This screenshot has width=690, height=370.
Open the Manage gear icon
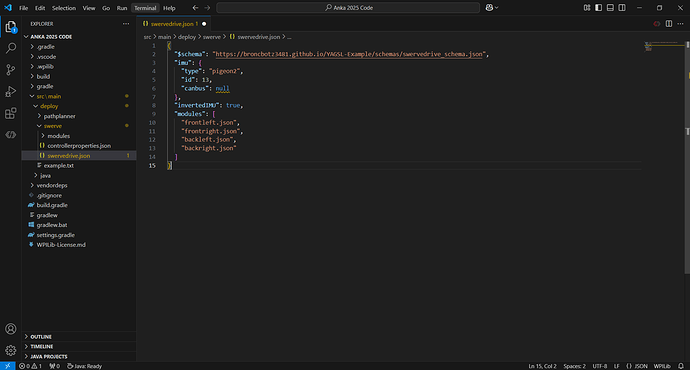click(11, 350)
